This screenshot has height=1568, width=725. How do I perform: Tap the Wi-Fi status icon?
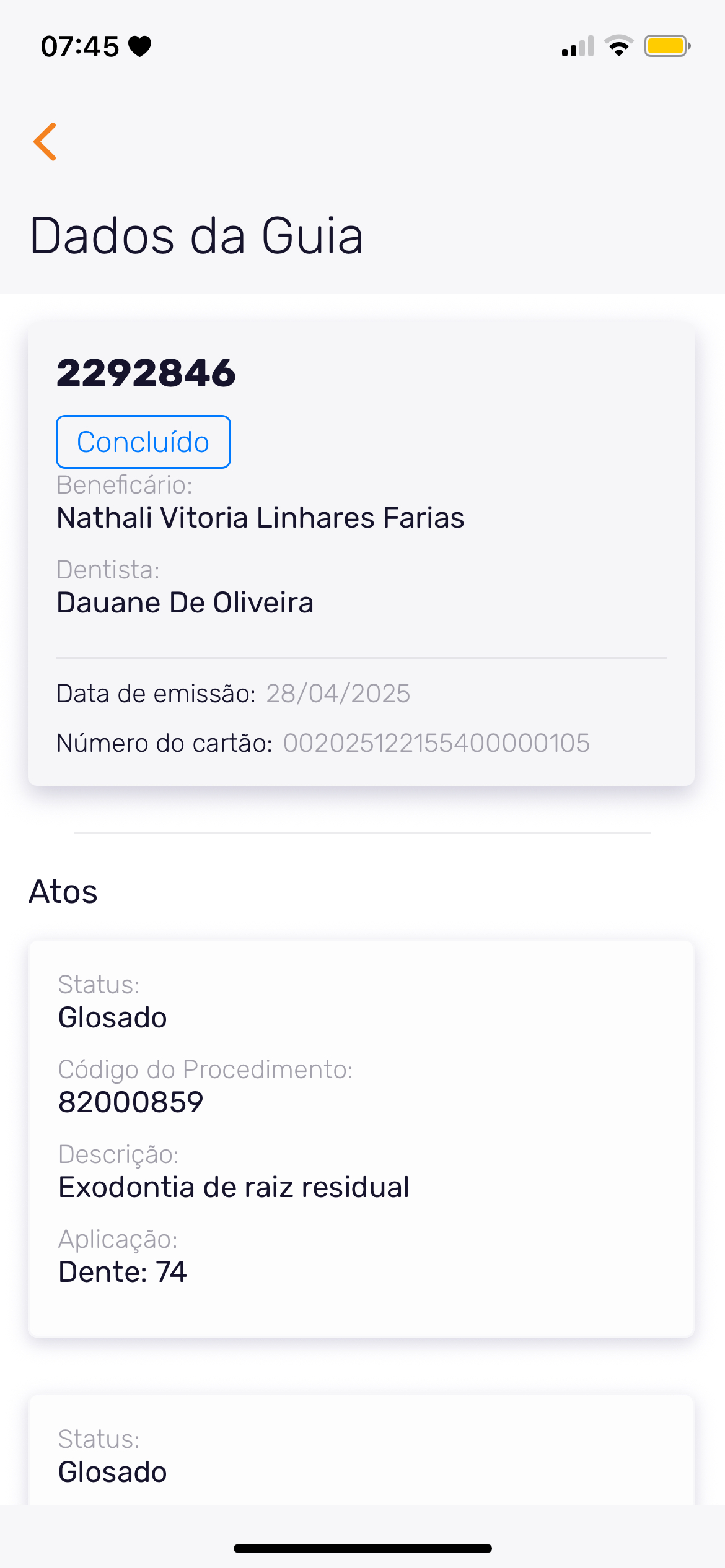[x=618, y=46]
